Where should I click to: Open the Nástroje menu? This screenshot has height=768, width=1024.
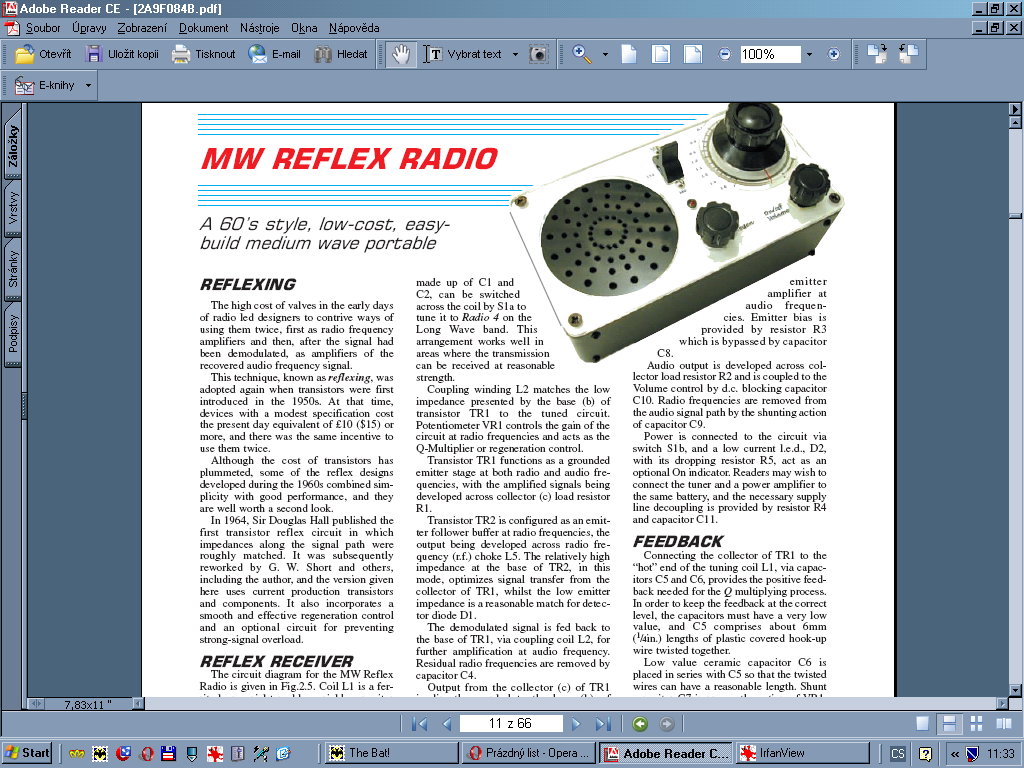pos(259,28)
